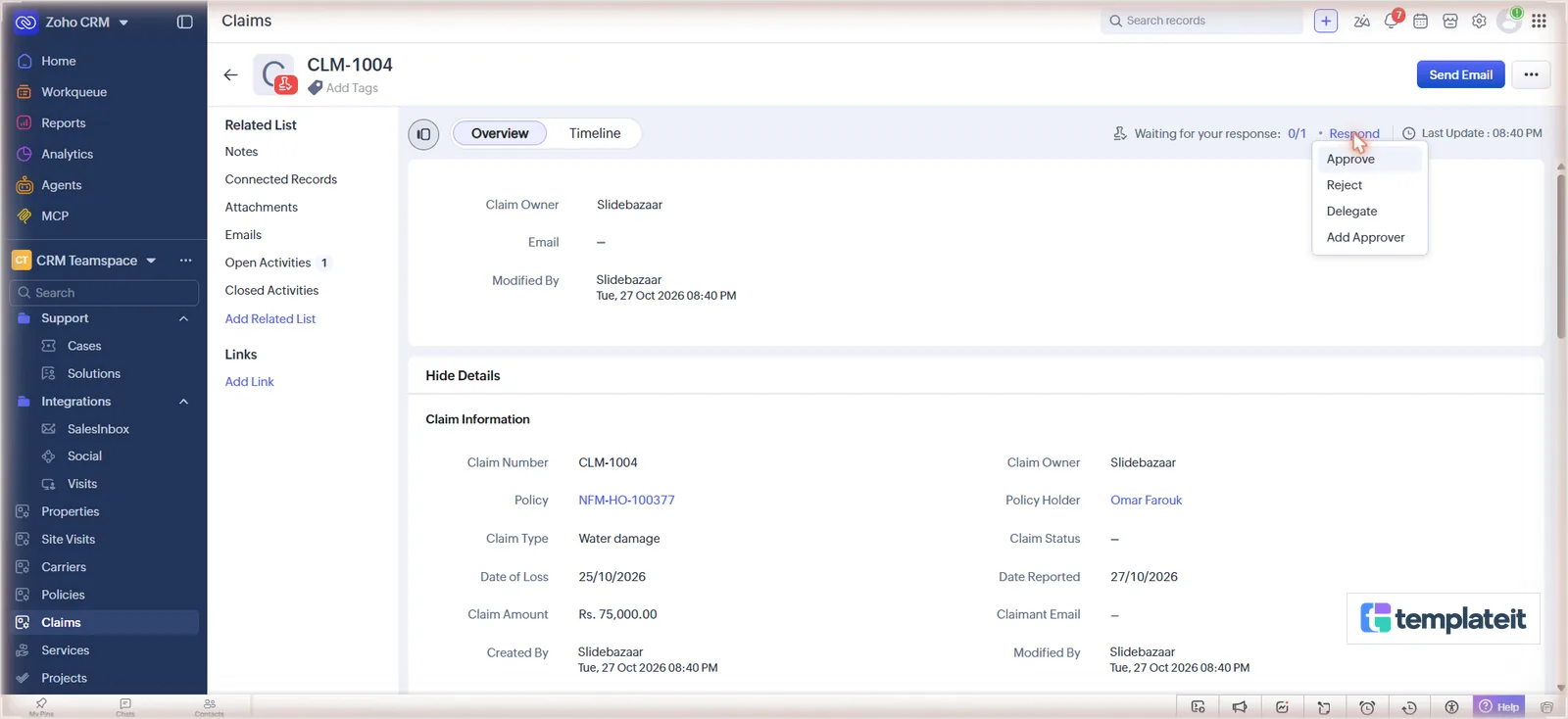Open the Omar Farouk policy holder link
The image size is (1568, 719).
click(x=1146, y=501)
